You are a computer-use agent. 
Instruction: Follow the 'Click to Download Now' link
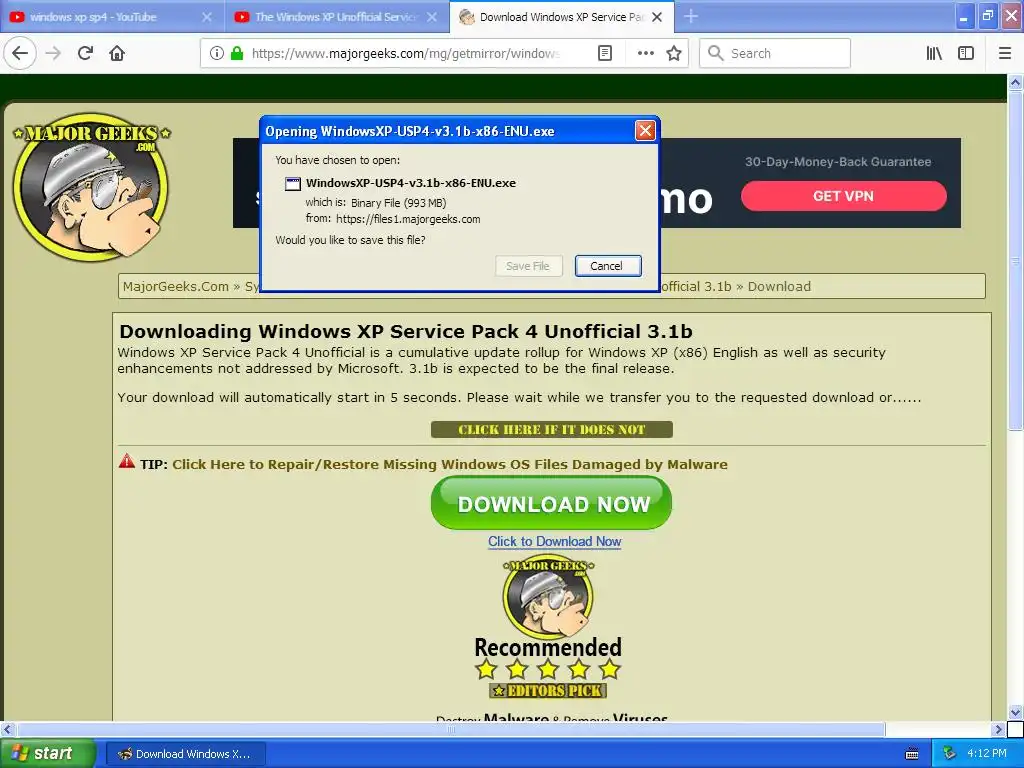click(x=554, y=541)
